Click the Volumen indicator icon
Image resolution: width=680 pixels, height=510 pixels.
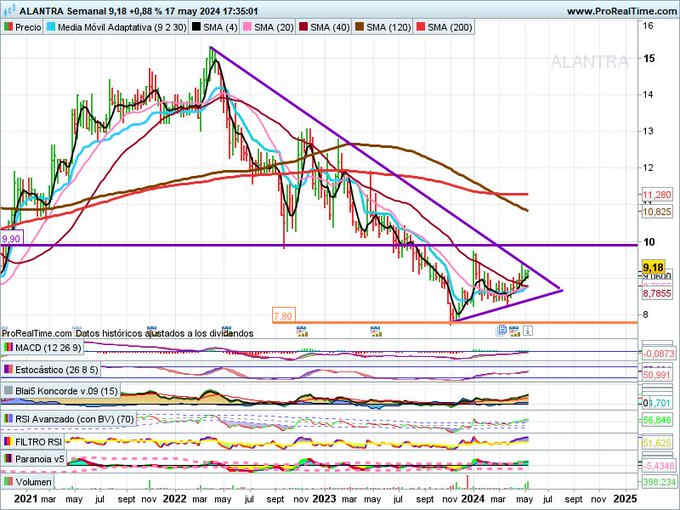[8, 482]
